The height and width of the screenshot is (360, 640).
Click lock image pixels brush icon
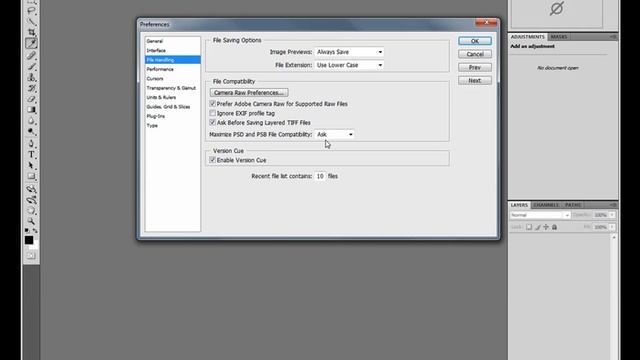[x=538, y=227]
